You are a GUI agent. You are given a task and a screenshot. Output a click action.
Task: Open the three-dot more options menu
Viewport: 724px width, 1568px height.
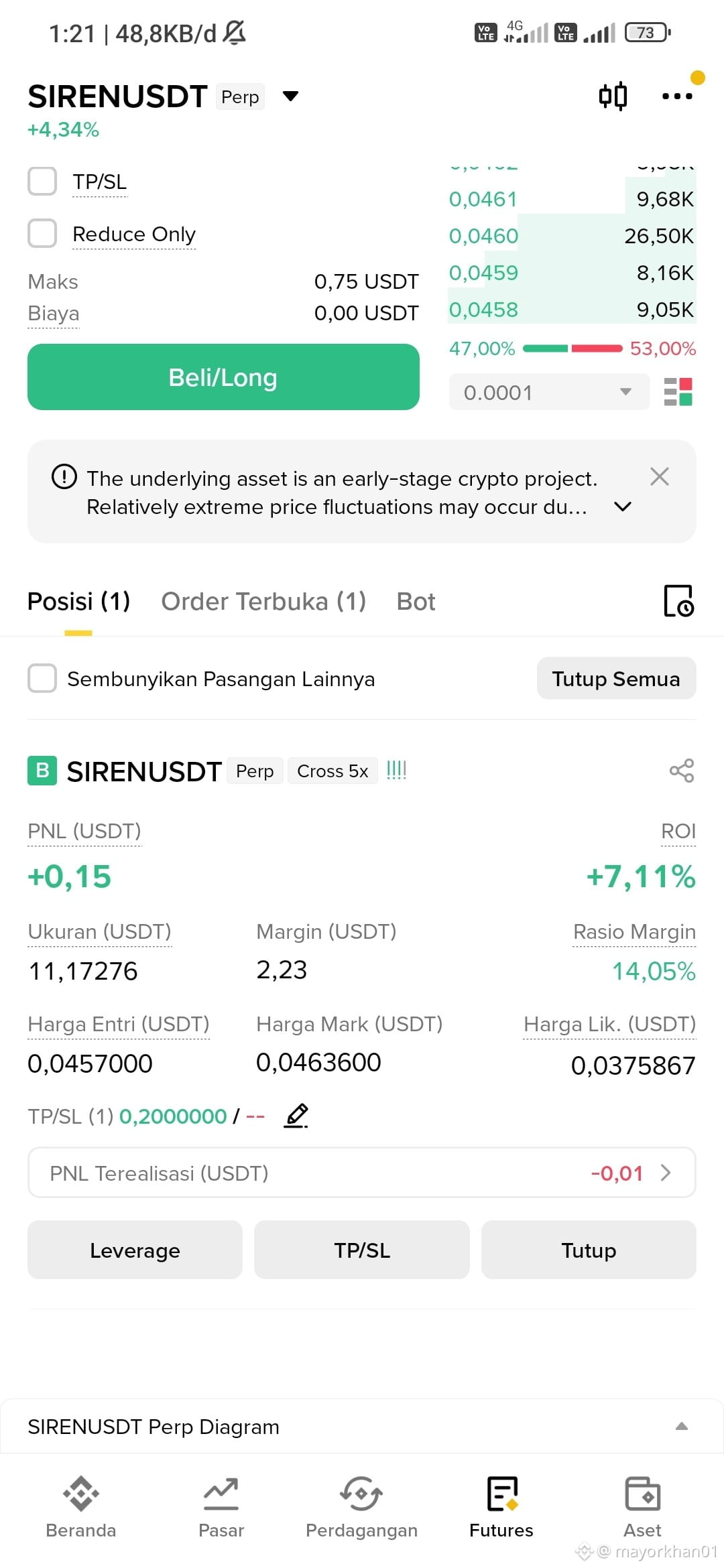[x=677, y=96]
